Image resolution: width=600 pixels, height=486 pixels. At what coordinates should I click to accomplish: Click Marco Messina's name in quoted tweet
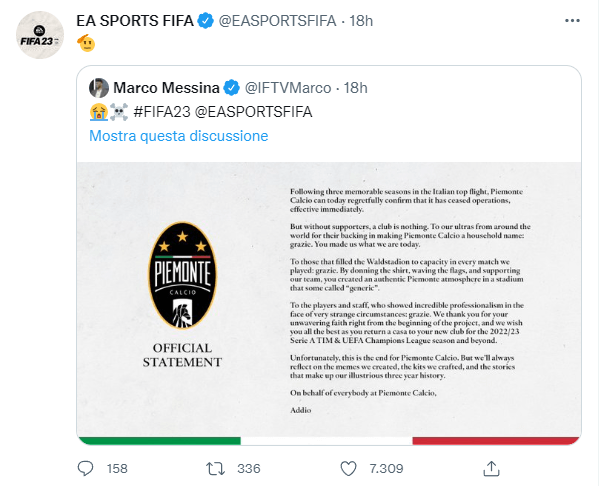pos(168,87)
